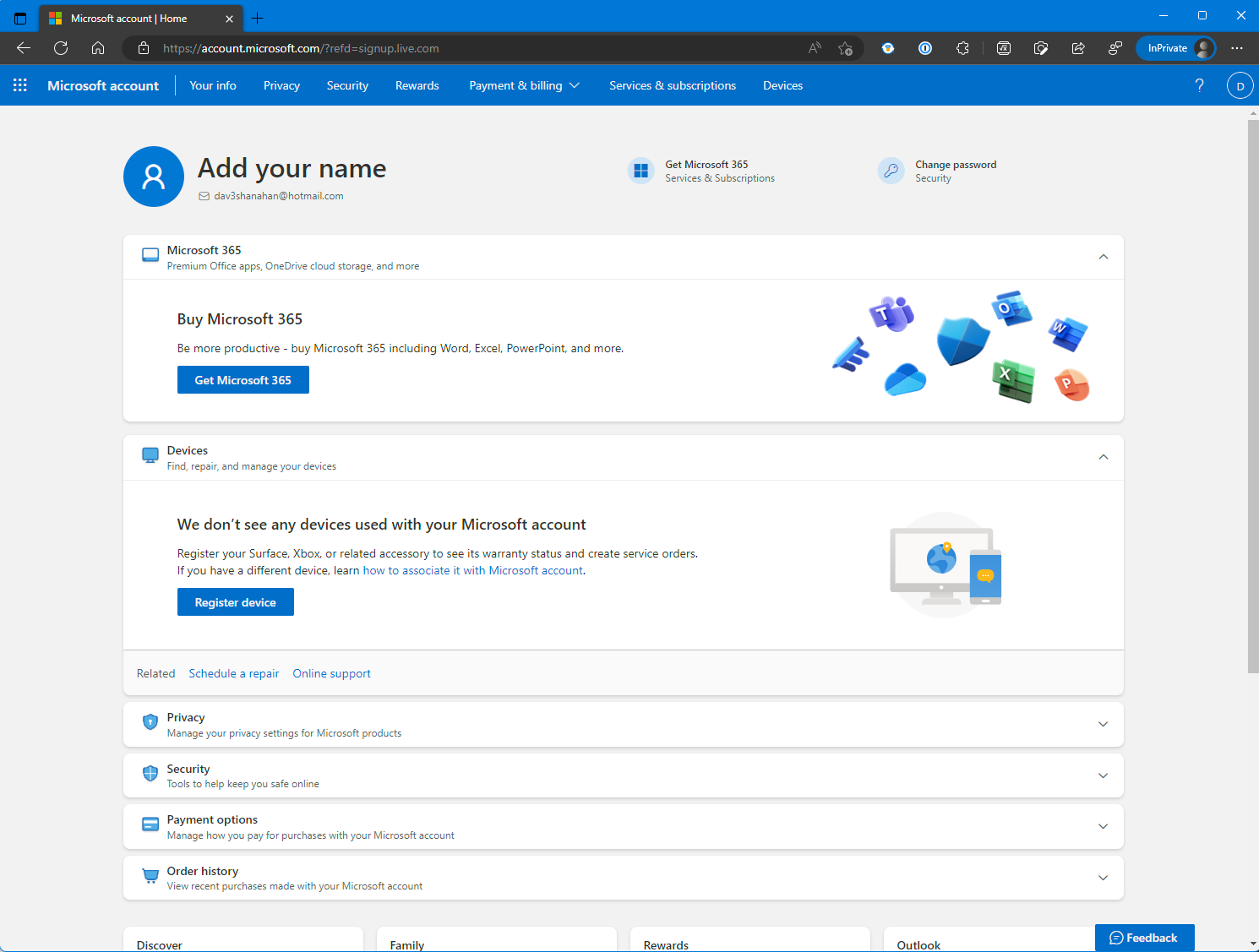Image resolution: width=1259 pixels, height=952 pixels.
Task: Click the Privacy shield icon
Action: click(150, 721)
